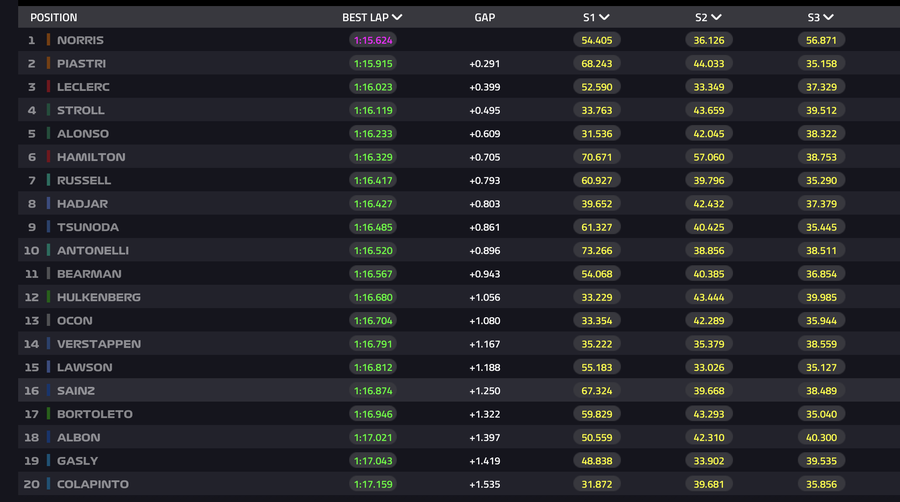Open COLAPINTO's driver entry

(93, 484)
